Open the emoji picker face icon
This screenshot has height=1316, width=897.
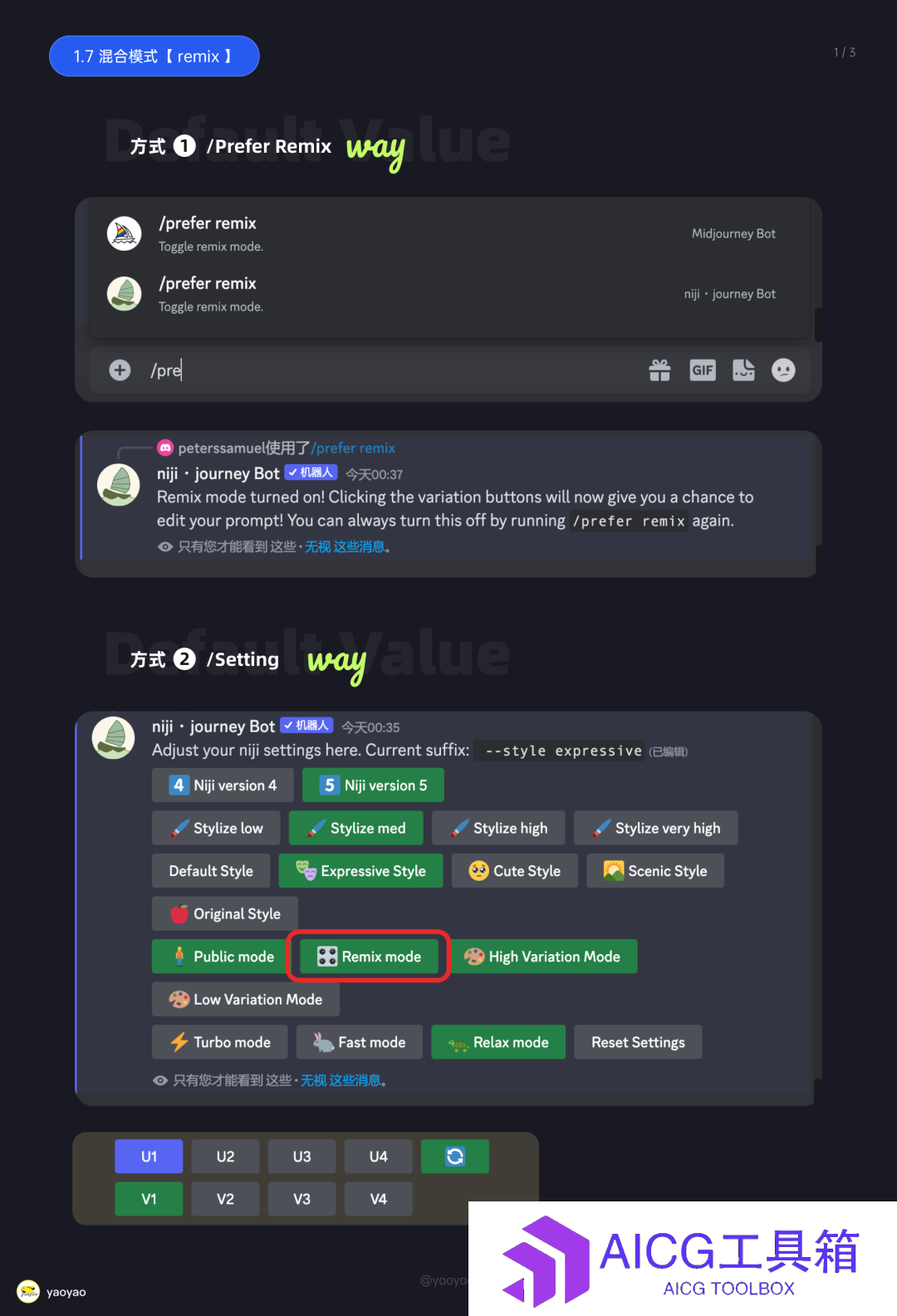783,370
